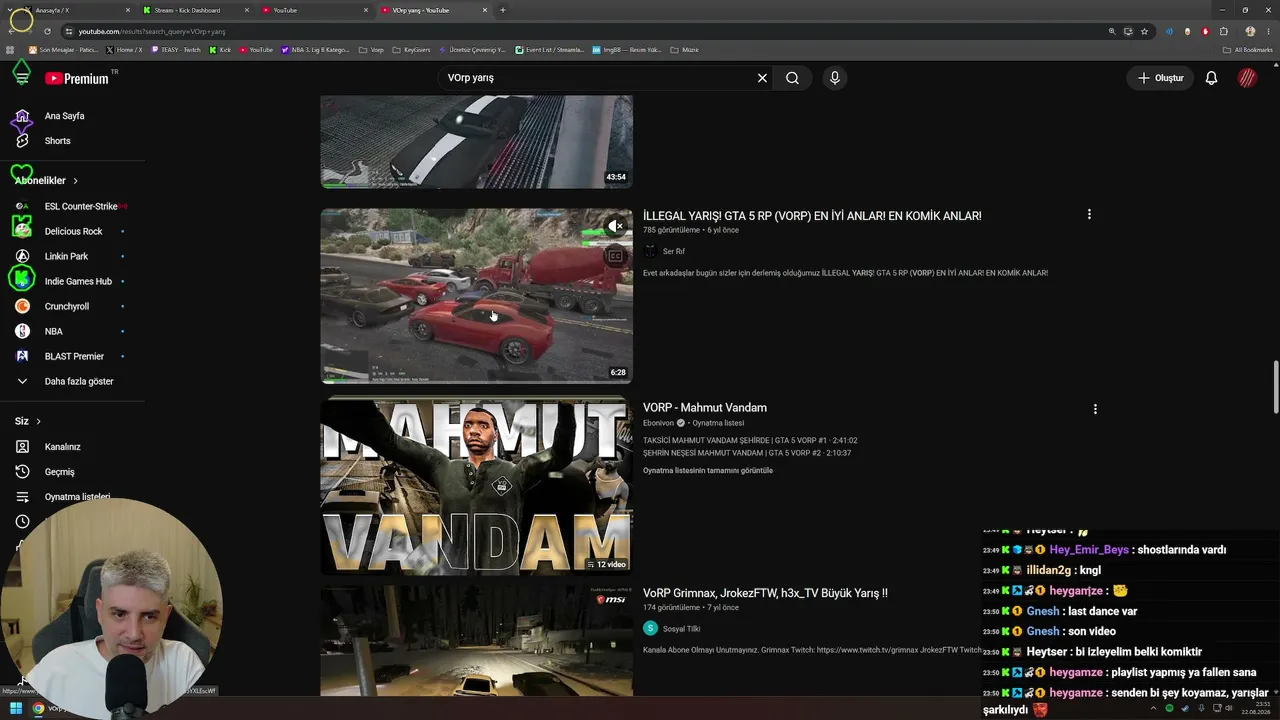Click the Oluştur create button
Viewport: 1280px width, 720px height.
1160,78
